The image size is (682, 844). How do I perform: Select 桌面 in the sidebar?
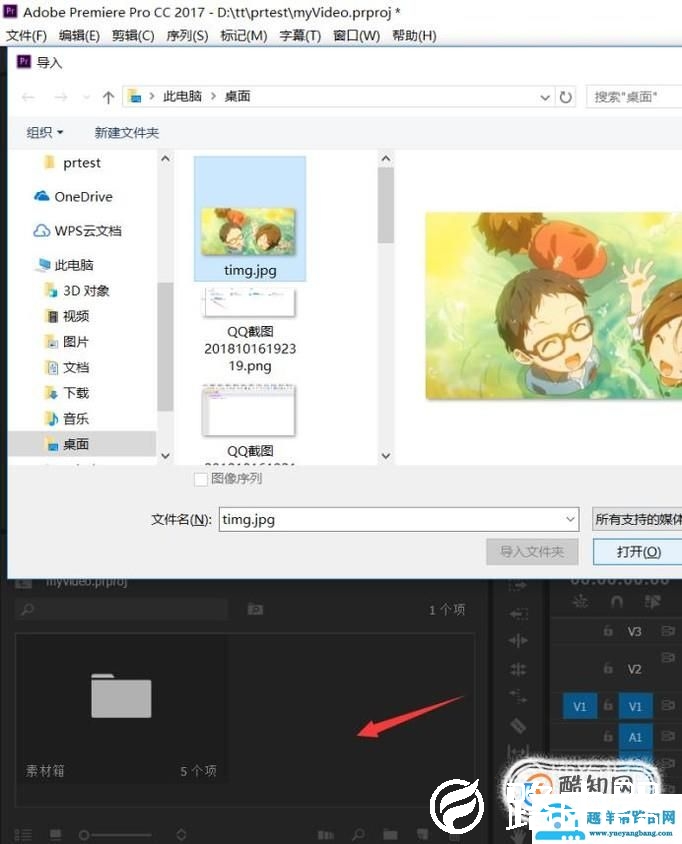(x=82, y=444)
